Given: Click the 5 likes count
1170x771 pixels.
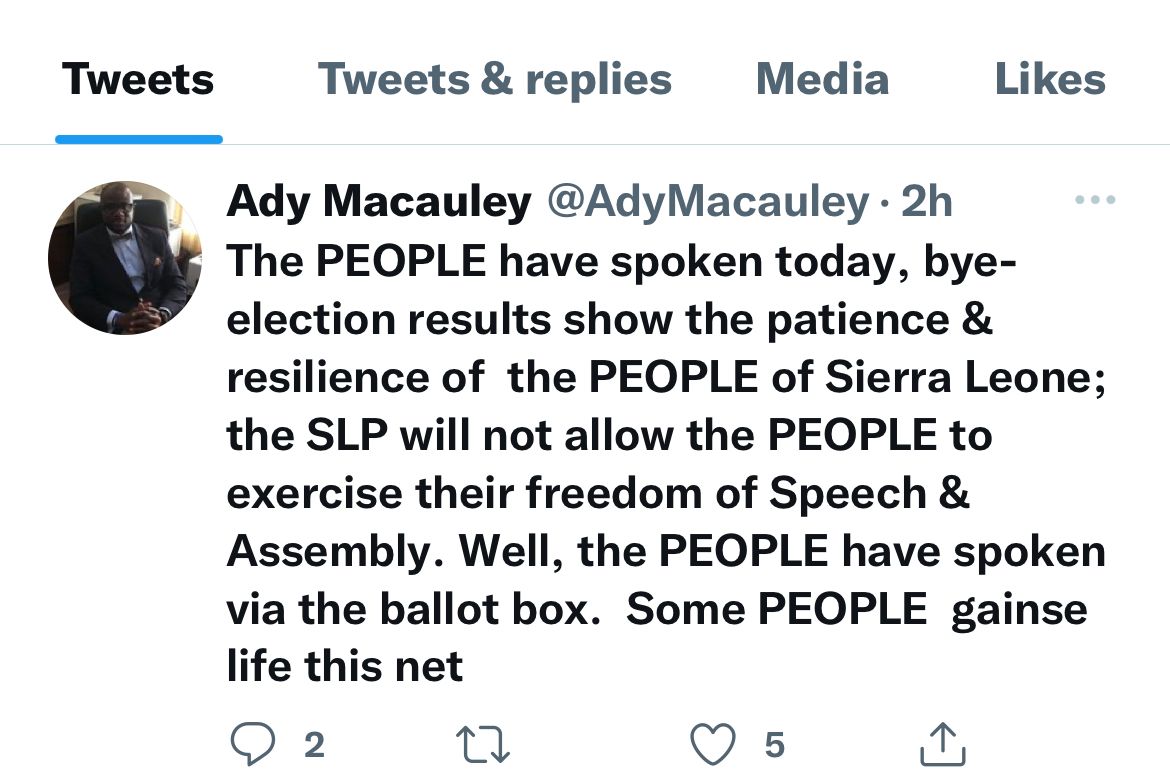Looking at the screenshot, I should 774,745.
